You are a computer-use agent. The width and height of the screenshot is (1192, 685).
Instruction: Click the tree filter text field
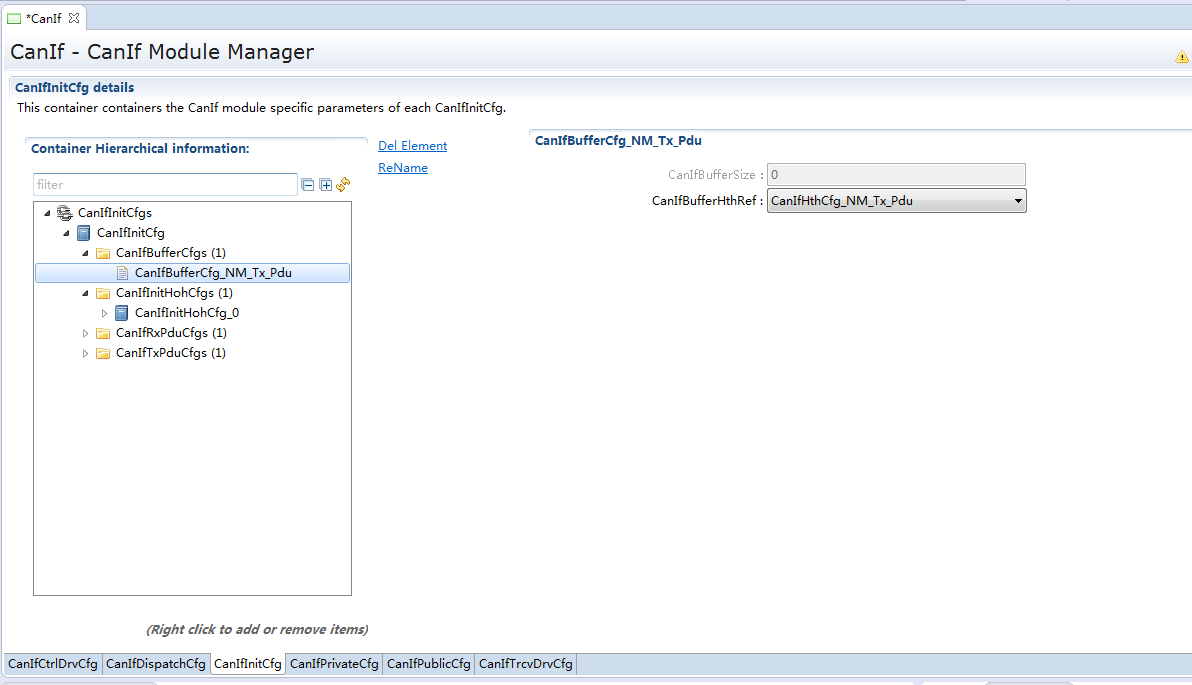click(164, 185)
